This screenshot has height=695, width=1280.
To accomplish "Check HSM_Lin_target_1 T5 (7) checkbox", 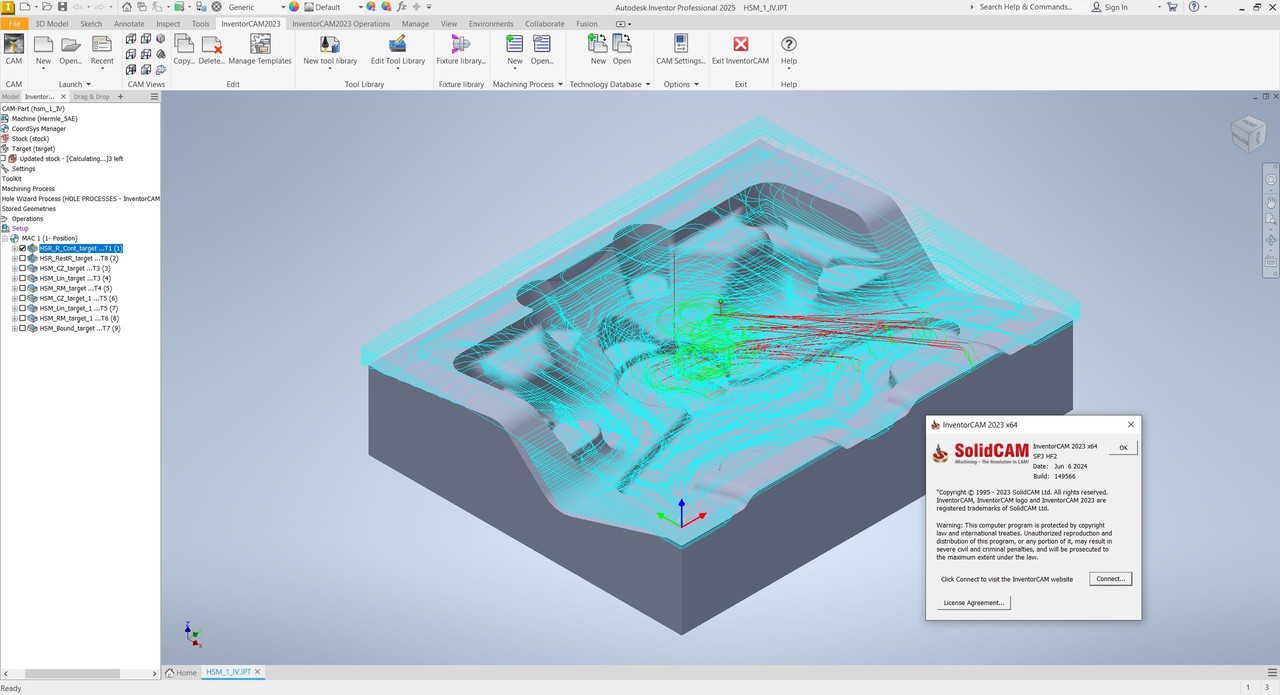I will coord(23,308).
